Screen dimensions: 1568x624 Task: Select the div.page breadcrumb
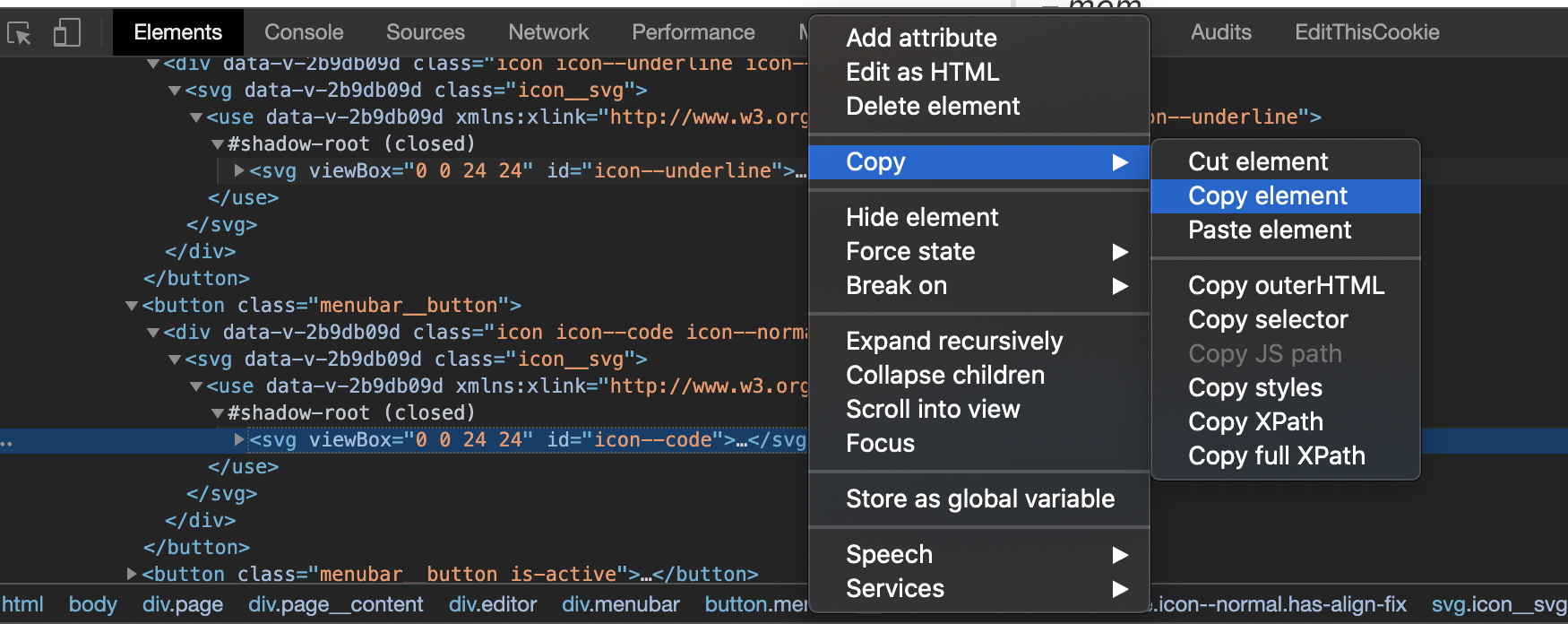(183, 604)
